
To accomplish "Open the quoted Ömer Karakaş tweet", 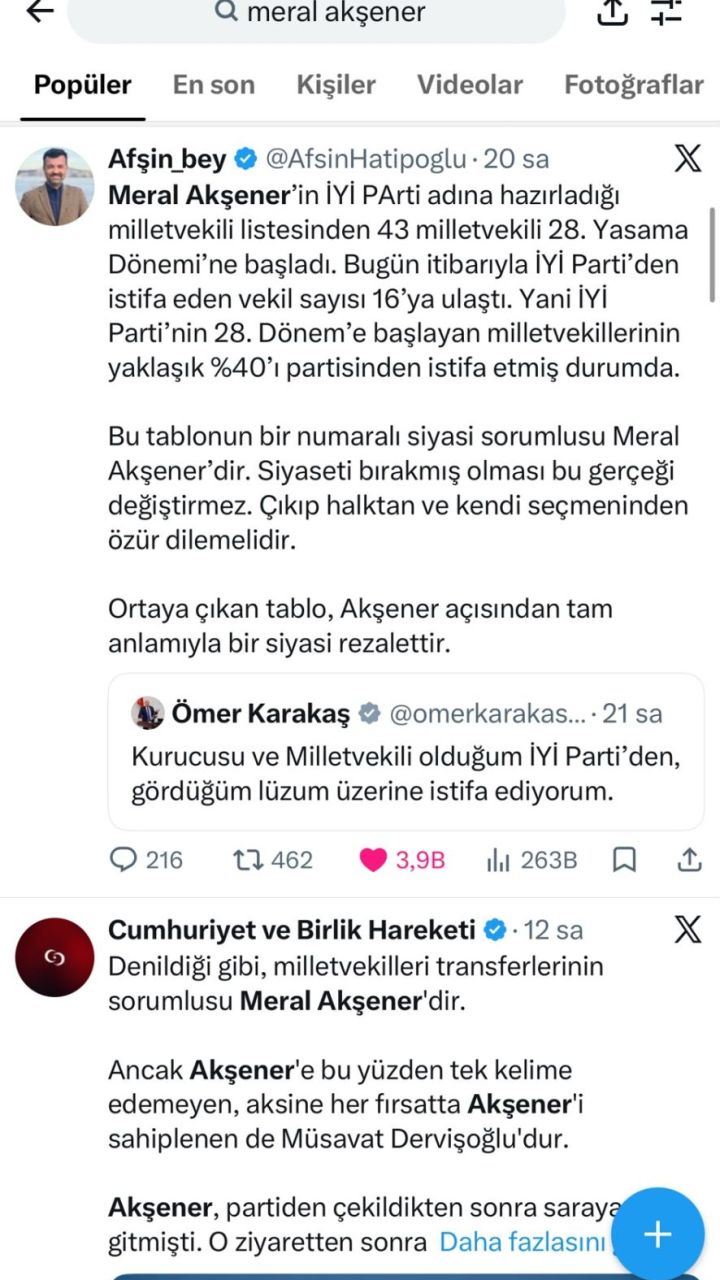I will [406, 751].
